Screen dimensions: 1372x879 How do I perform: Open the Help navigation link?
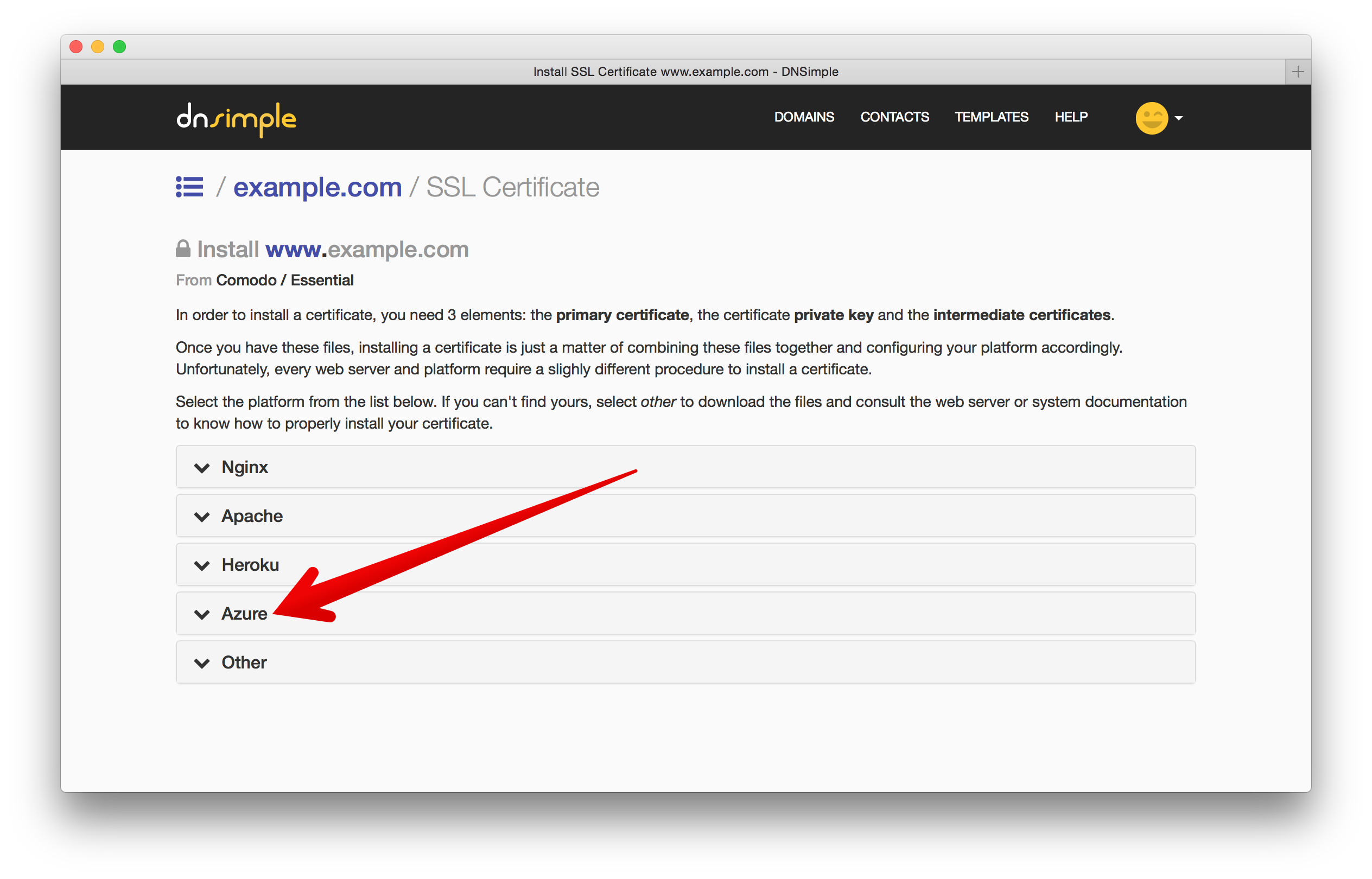(x=1071, y=117)
